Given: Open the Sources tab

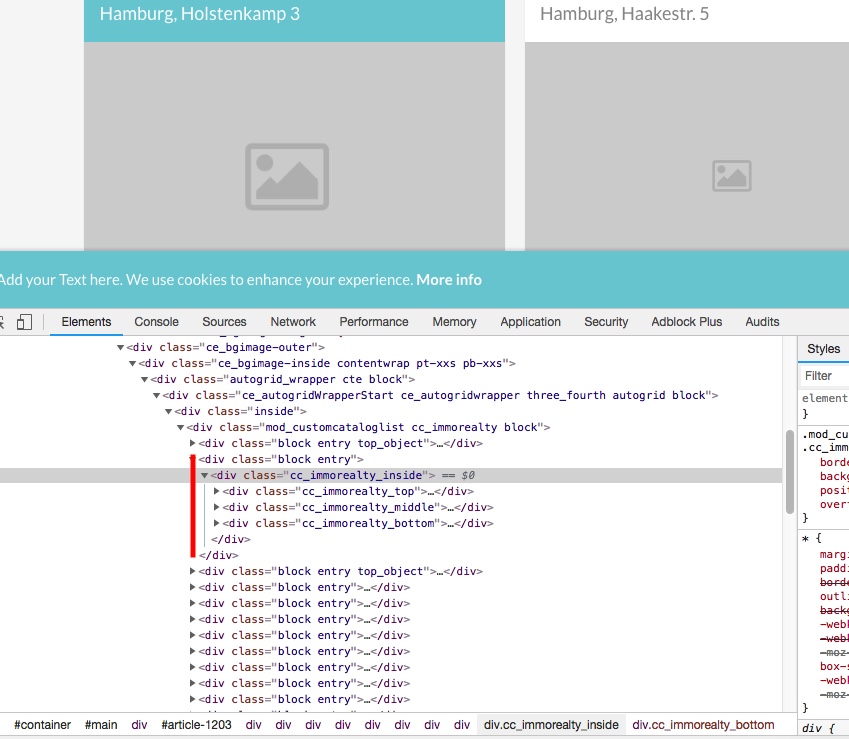Looking at the screenshot, I should [x=224, y=322].
